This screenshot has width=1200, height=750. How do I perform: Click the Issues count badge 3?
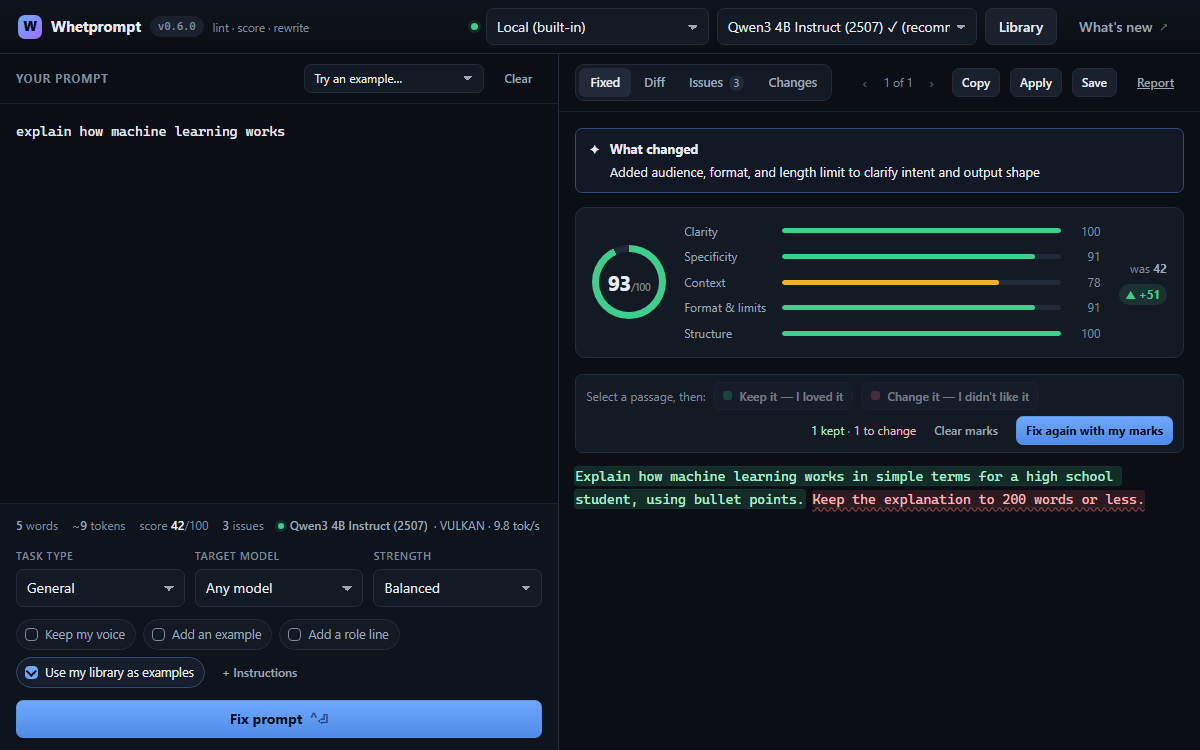click(x=736, y=83)
